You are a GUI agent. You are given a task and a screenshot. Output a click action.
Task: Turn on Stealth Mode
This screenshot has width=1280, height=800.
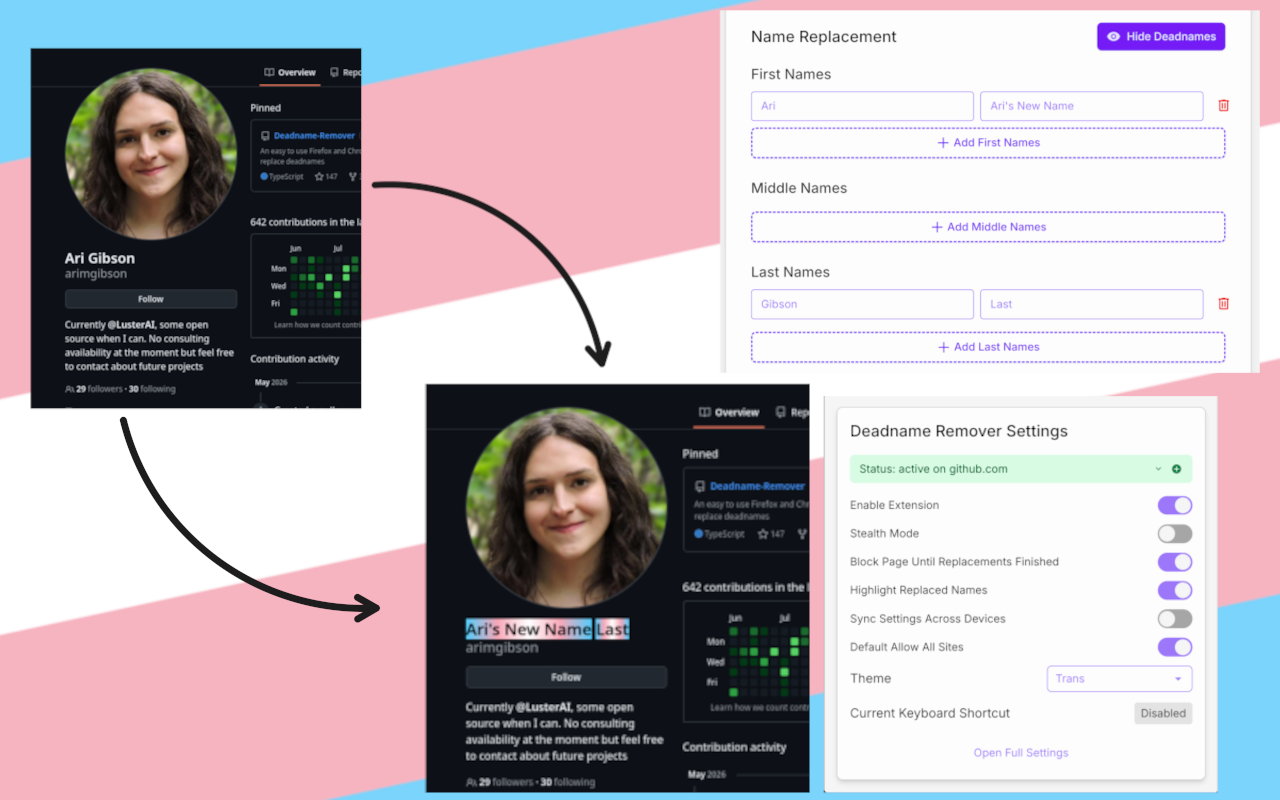point(1175,534)
